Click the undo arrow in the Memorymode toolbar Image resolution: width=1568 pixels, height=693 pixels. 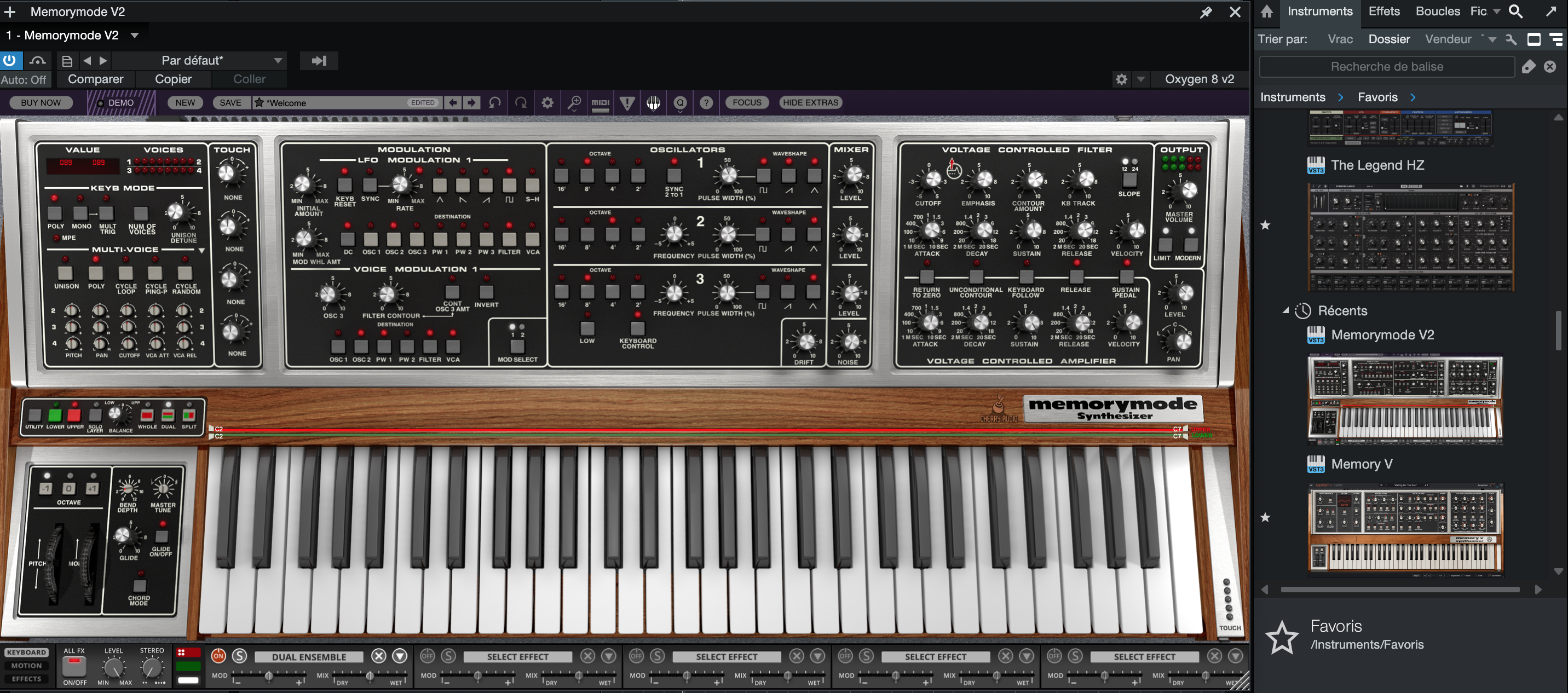[495, 102]
